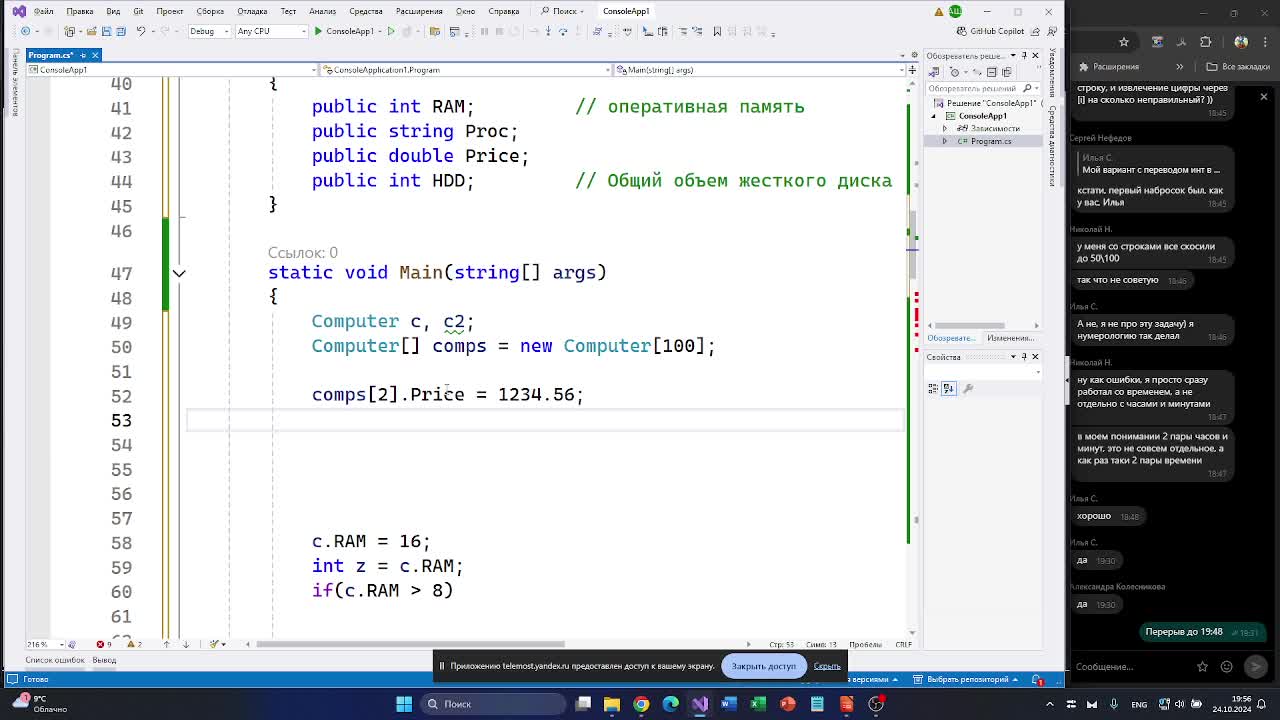Viewport: 1280px width, 720px height.
Task: Expand the Program.cs node in Solution Explorer
Action: click(945, 141)
